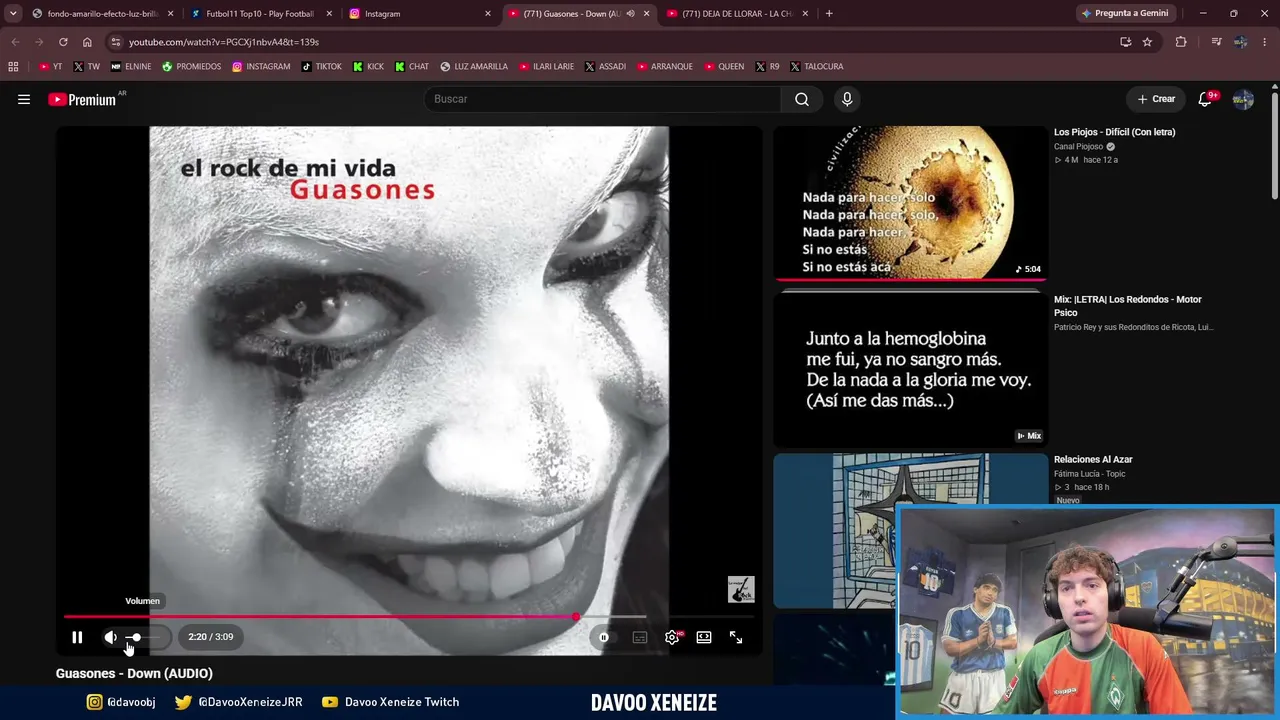The width and height of the screenshot is (1280, 720).
Task: Go to the browser home page
Action: (87, 42)
